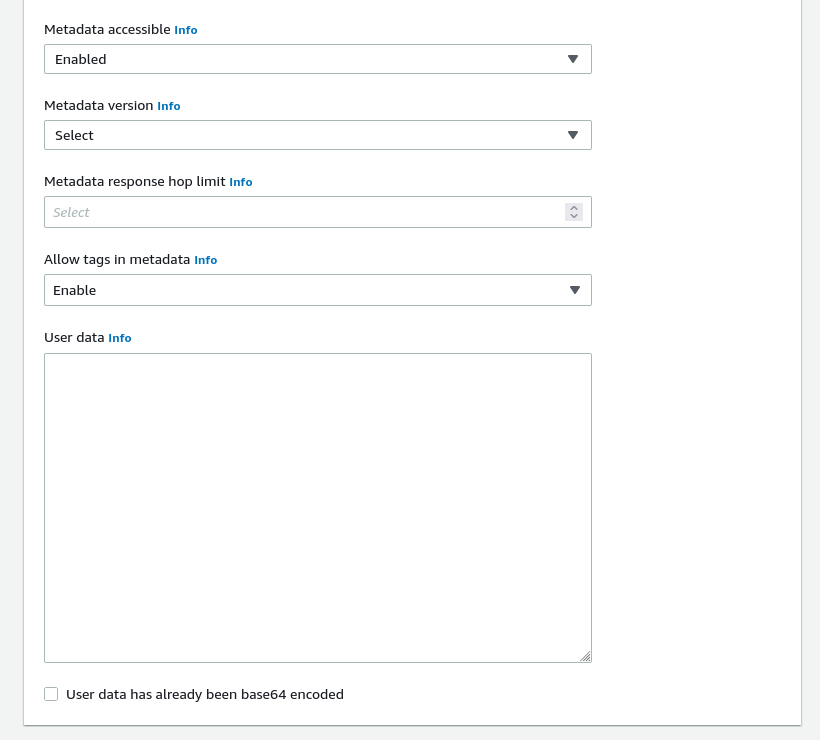The height and width of the screenshot is (740, 820).
Task: Open Info link next to User data
Action: [120, 338]
